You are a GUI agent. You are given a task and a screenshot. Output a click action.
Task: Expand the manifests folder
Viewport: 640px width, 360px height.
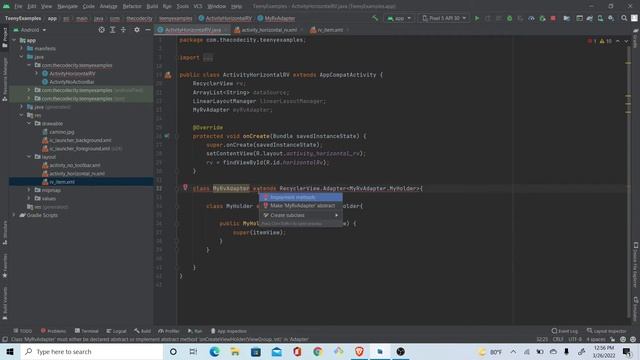click(22, 48)
